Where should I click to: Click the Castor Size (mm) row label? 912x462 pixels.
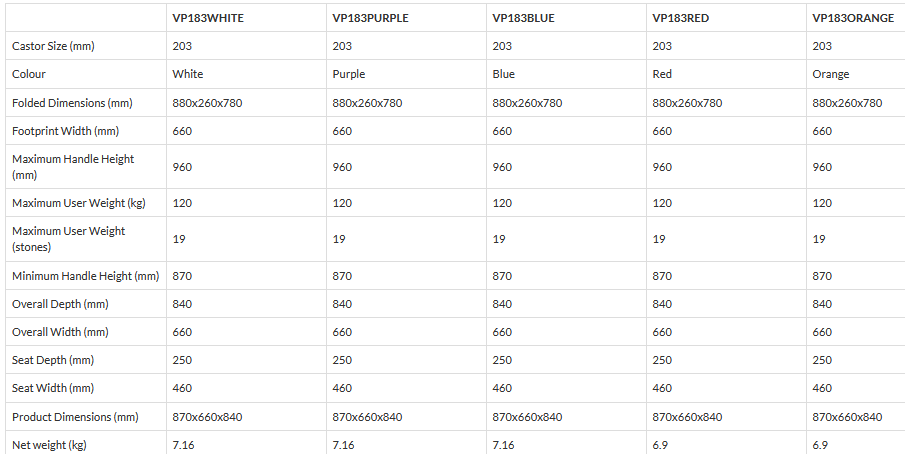coord(54,46)
